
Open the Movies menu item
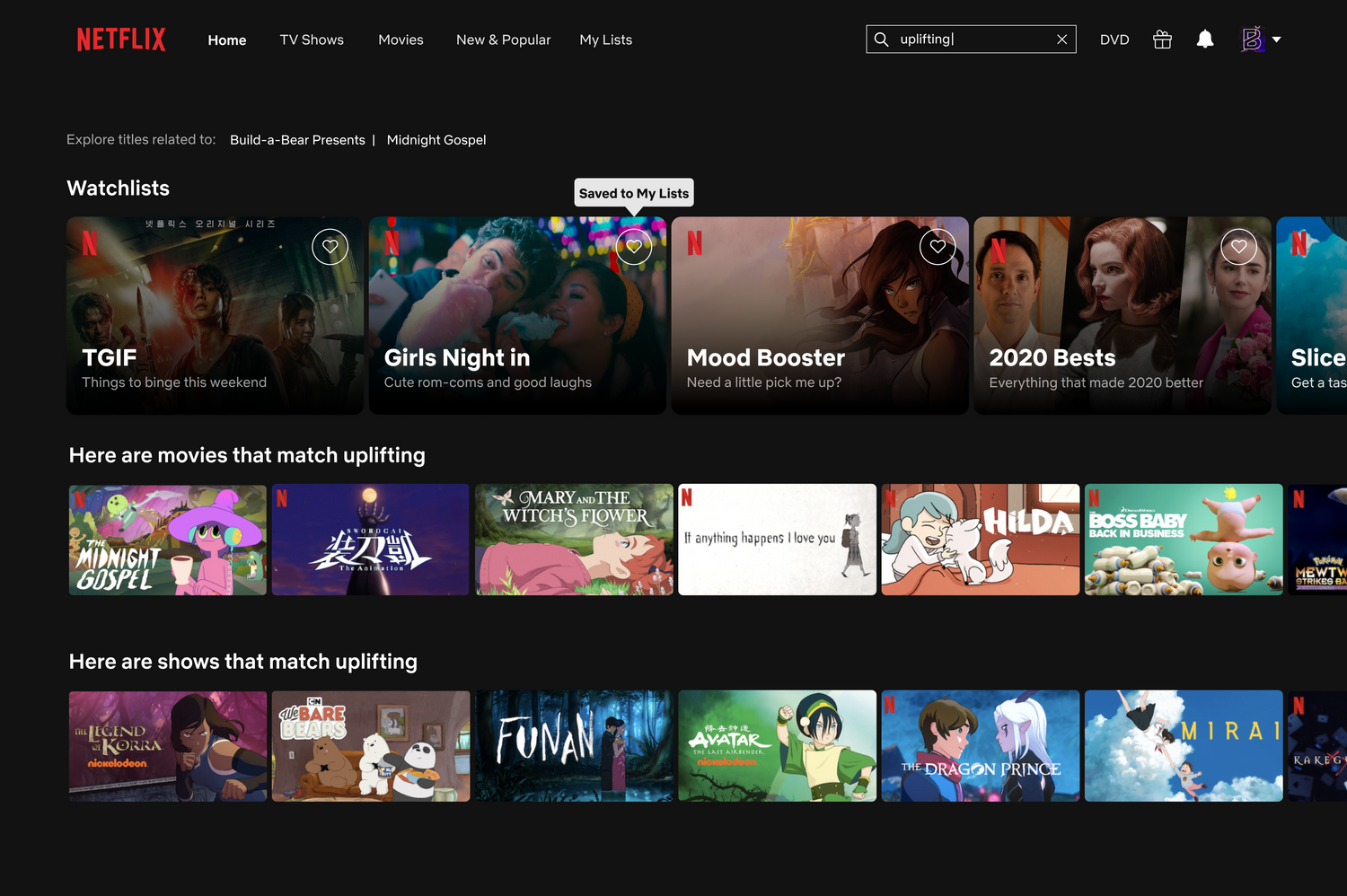[x=401, y=40]
